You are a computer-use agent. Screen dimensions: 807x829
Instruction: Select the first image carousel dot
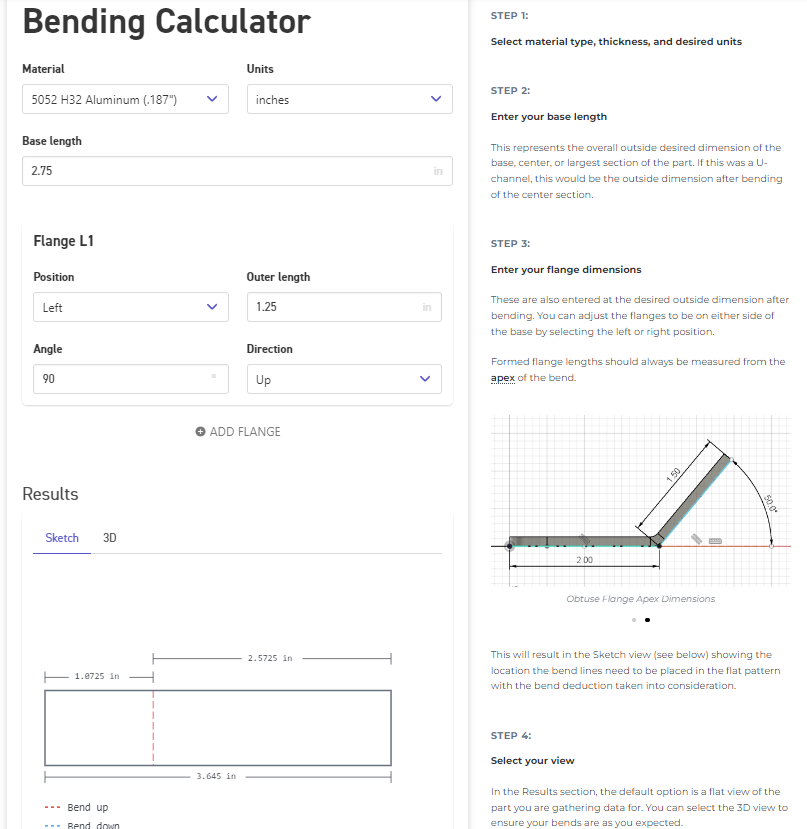(x=634, y=620)
